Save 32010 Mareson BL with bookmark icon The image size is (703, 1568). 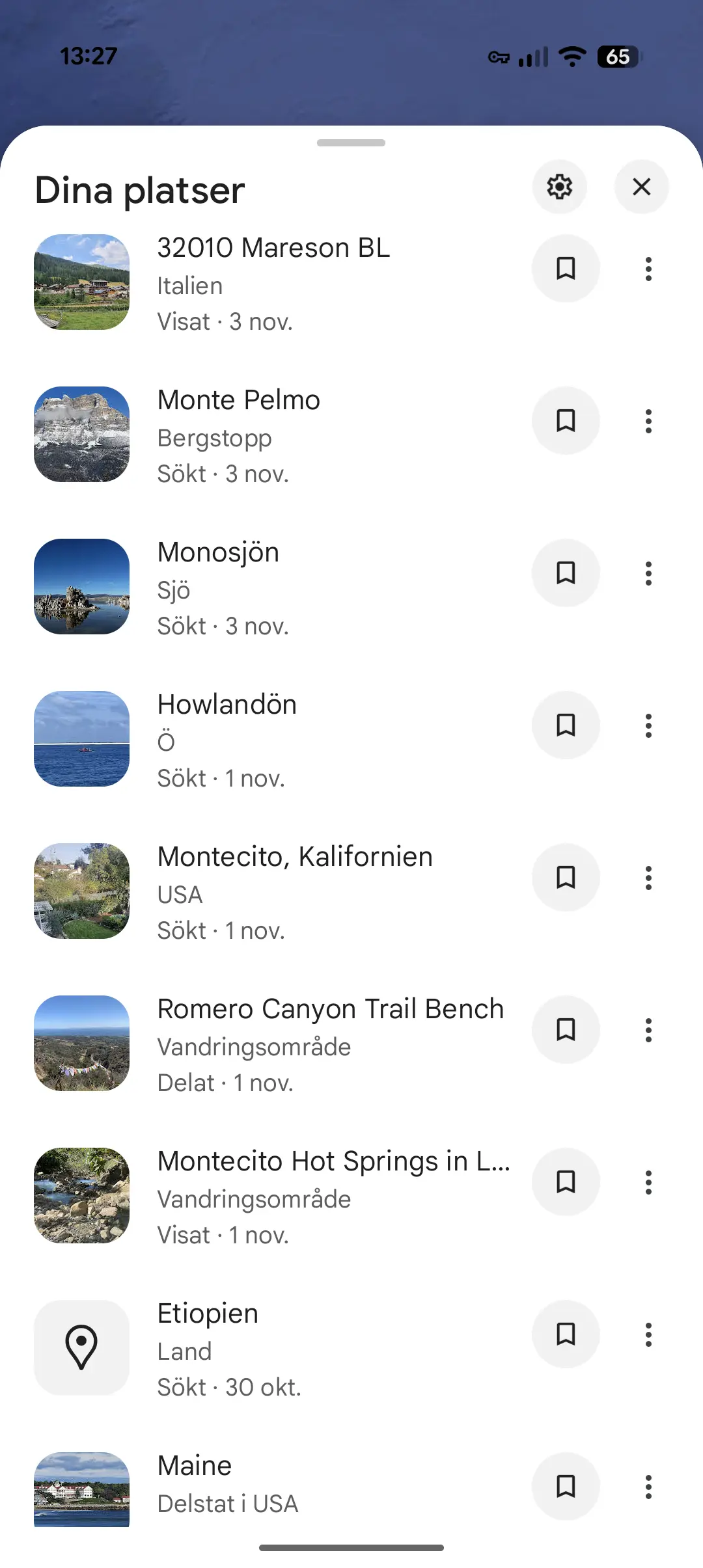[566, 269]
